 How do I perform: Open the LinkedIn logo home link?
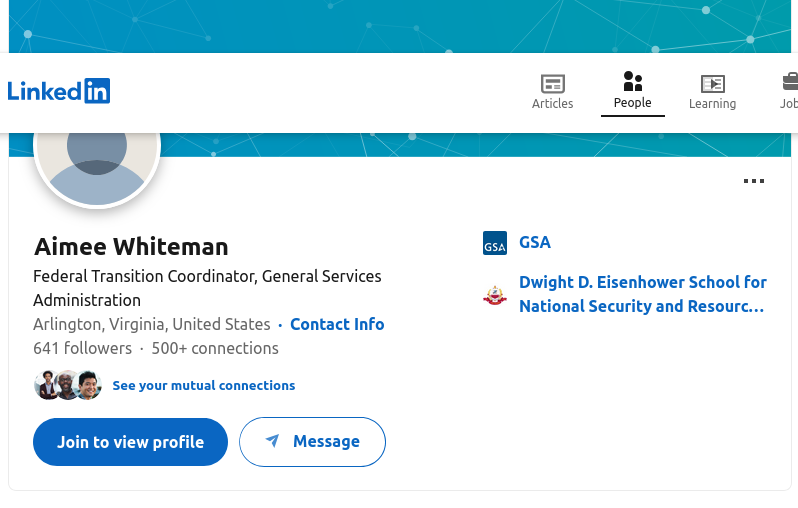(59, 91)
